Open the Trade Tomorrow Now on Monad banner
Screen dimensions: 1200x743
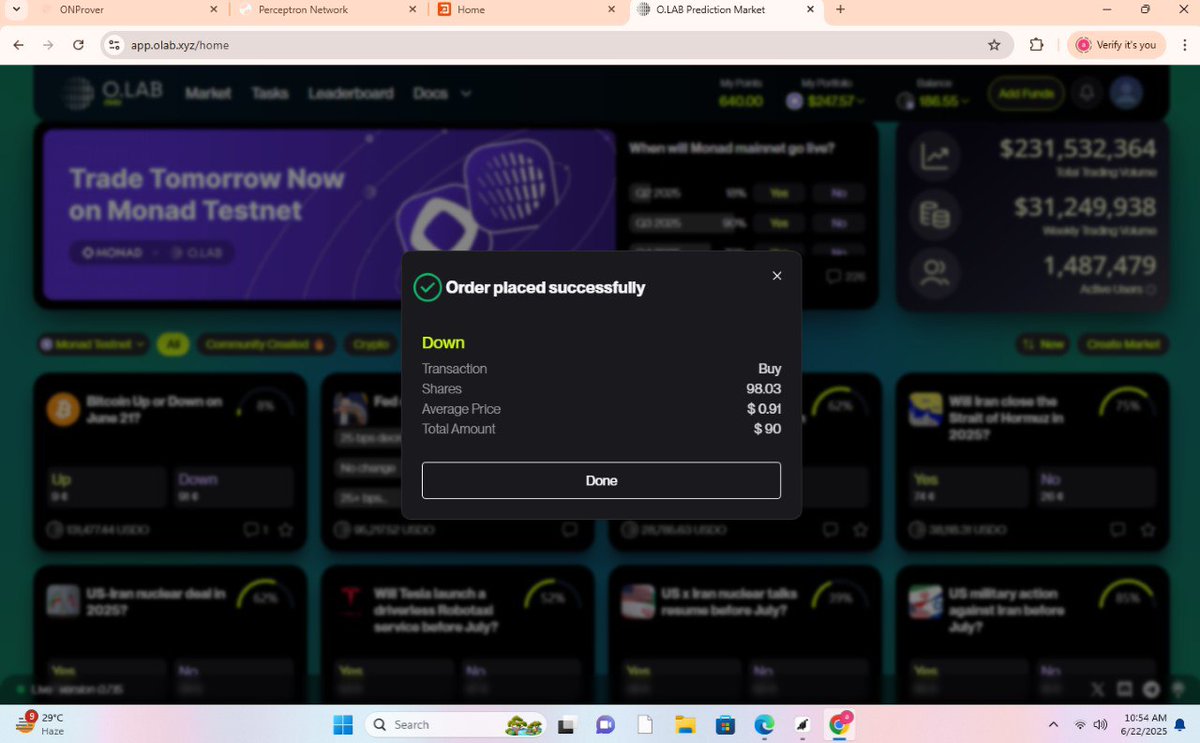click(x=328, y=213)
